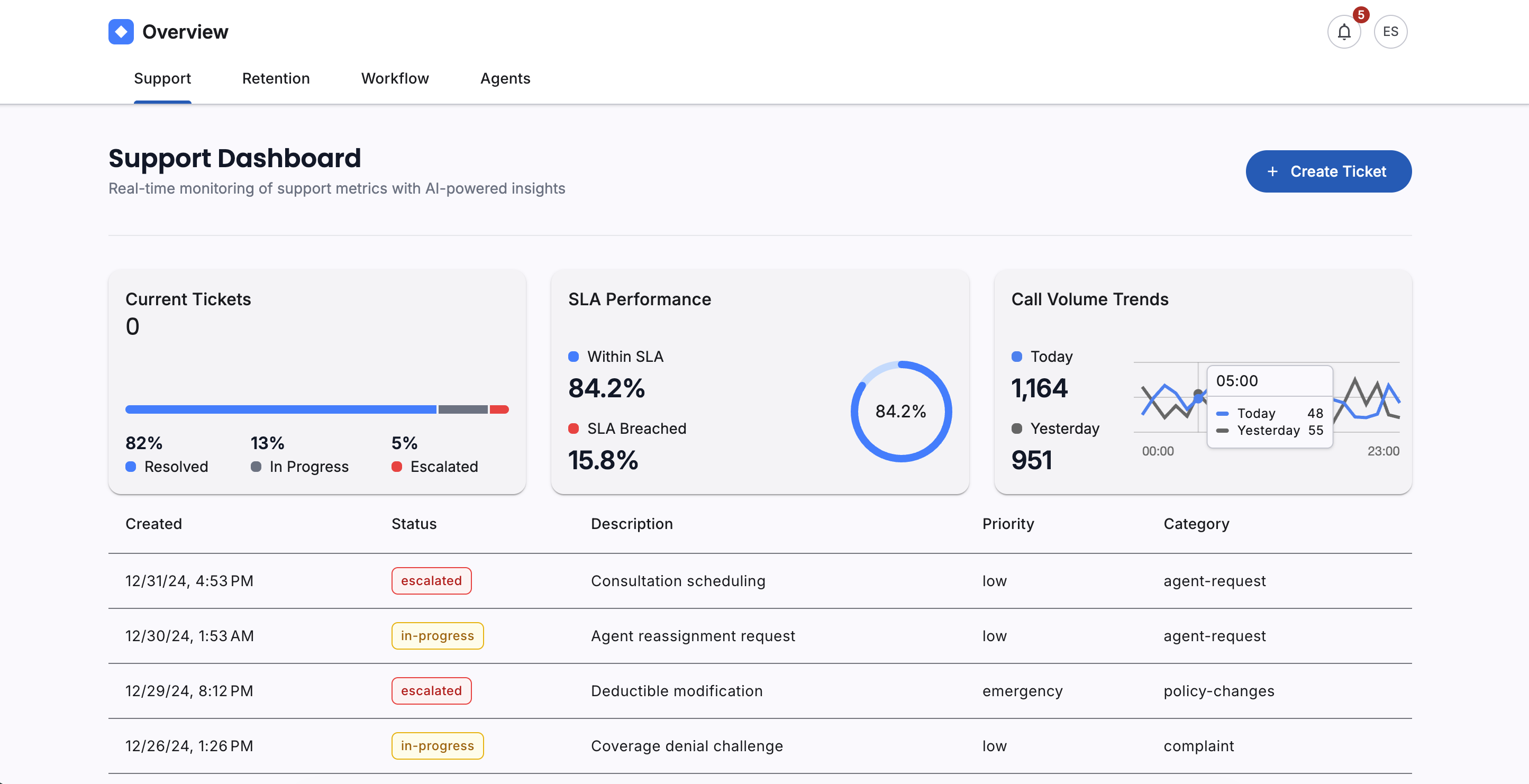Switch to the Retention tab
Viewport: 1529px width, 784px height.
[x=276, y=78]
